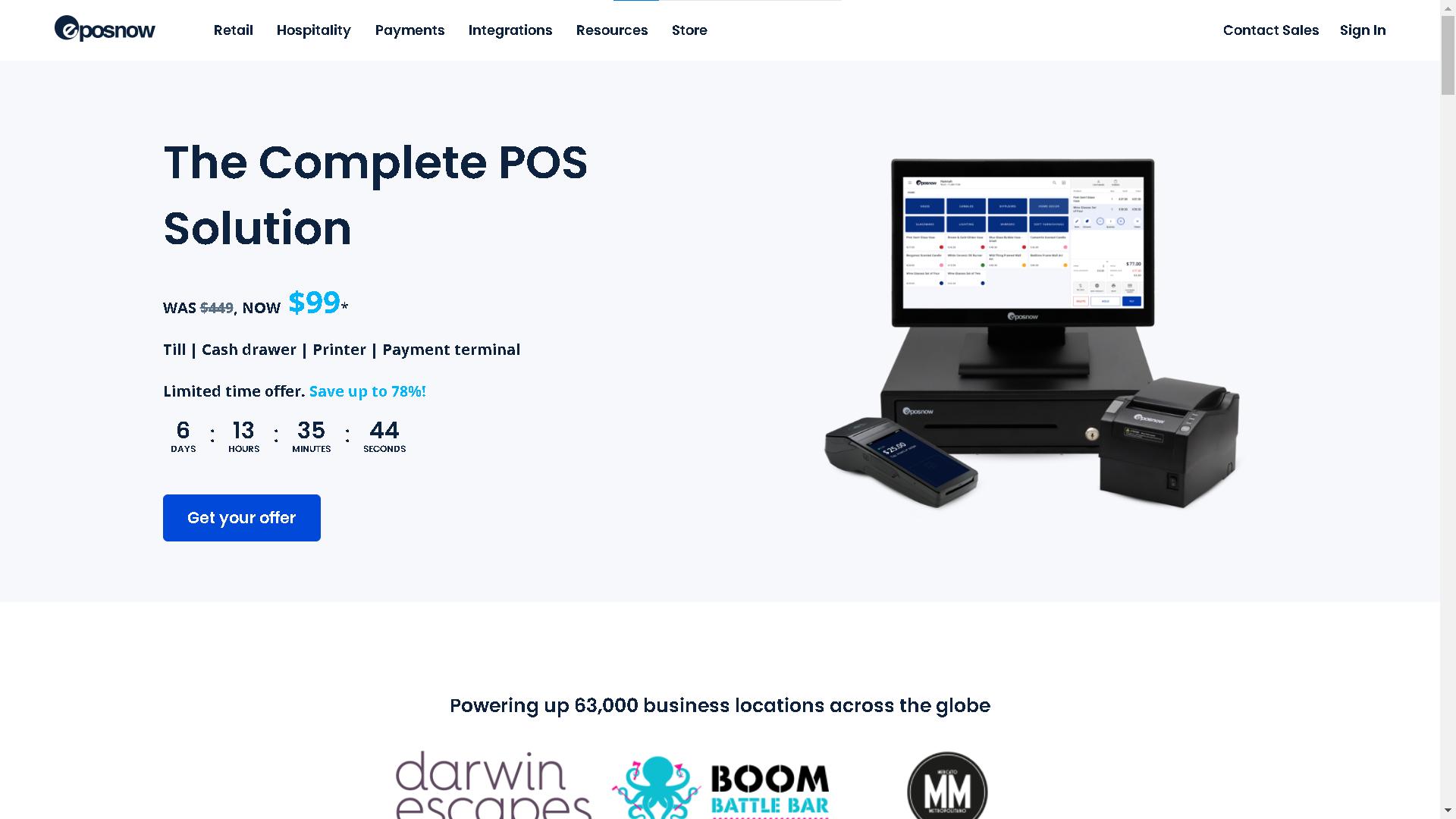Click the Integrations menu item
The width and height of the screenshot is (1456, 819).
[x=510, y=30]
